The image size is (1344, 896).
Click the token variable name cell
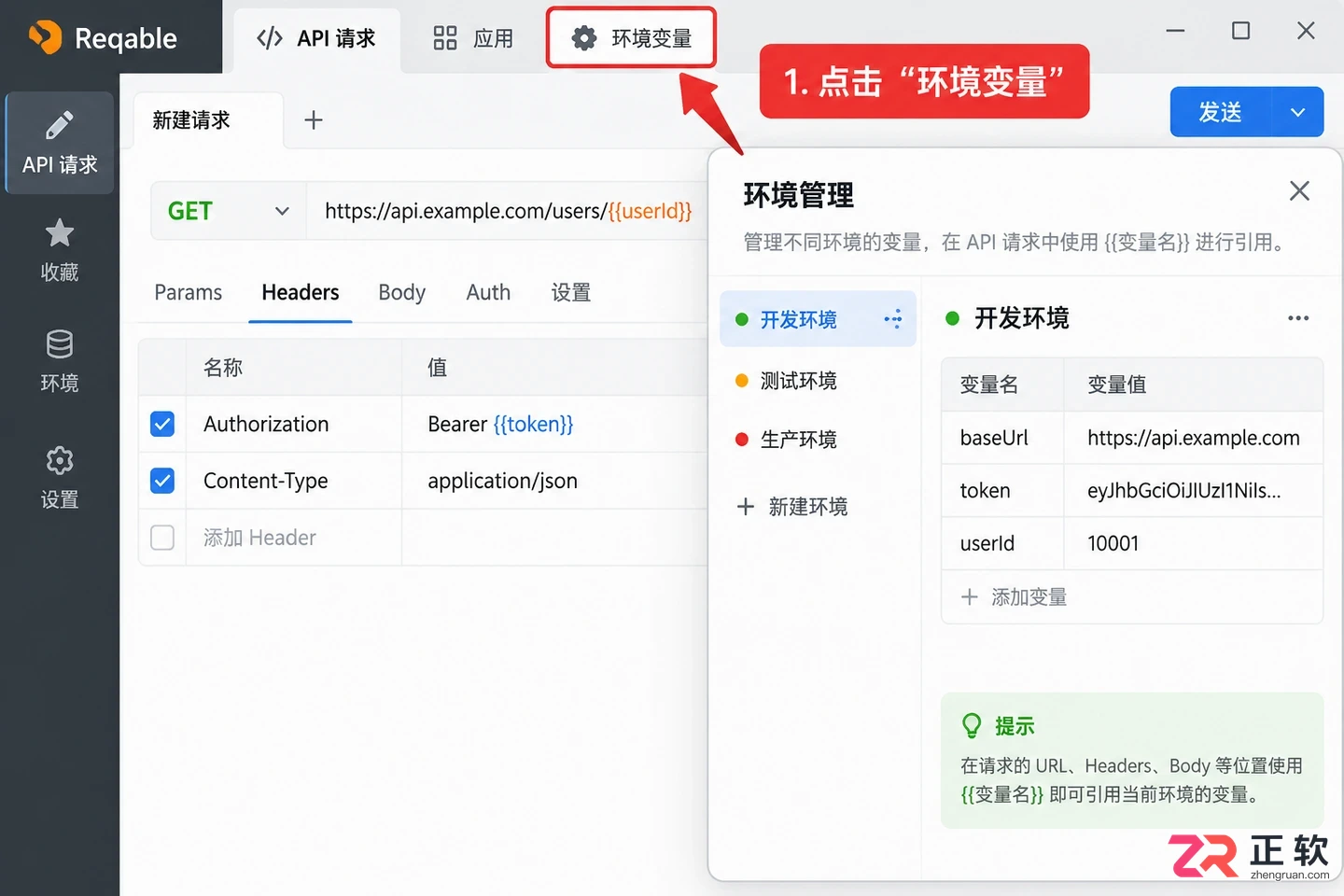[x=1003, y=491]
